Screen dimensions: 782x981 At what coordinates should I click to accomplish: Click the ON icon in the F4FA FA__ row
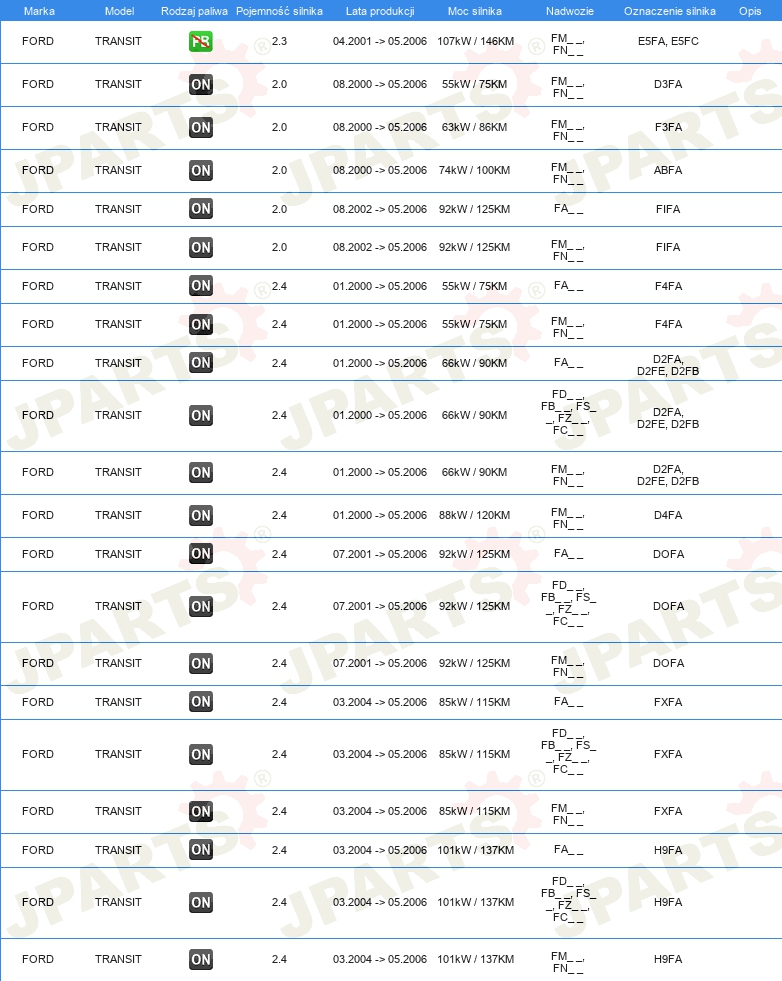click(x=201, y=286)
